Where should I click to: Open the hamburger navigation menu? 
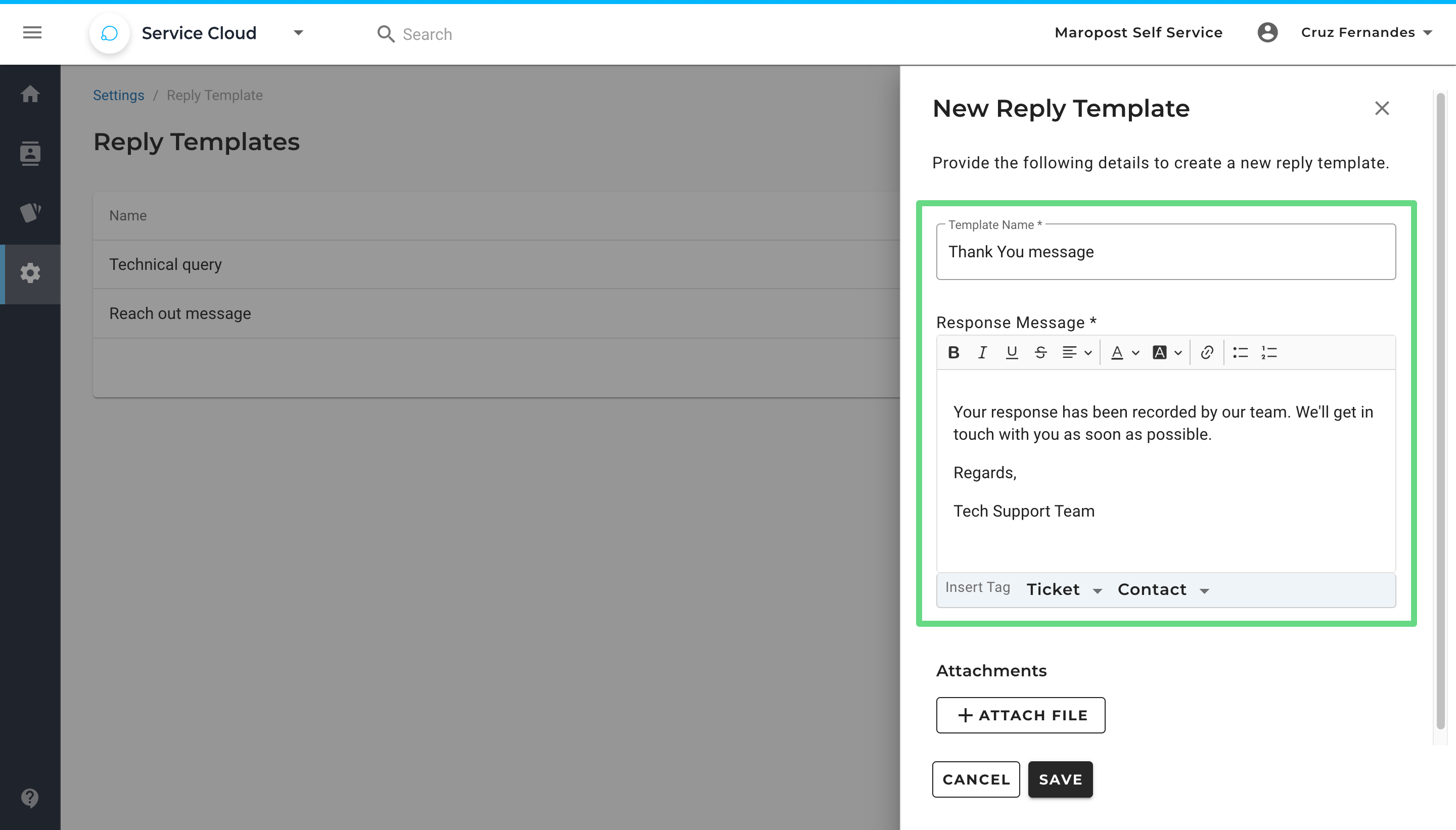click(x=32, y=32)
